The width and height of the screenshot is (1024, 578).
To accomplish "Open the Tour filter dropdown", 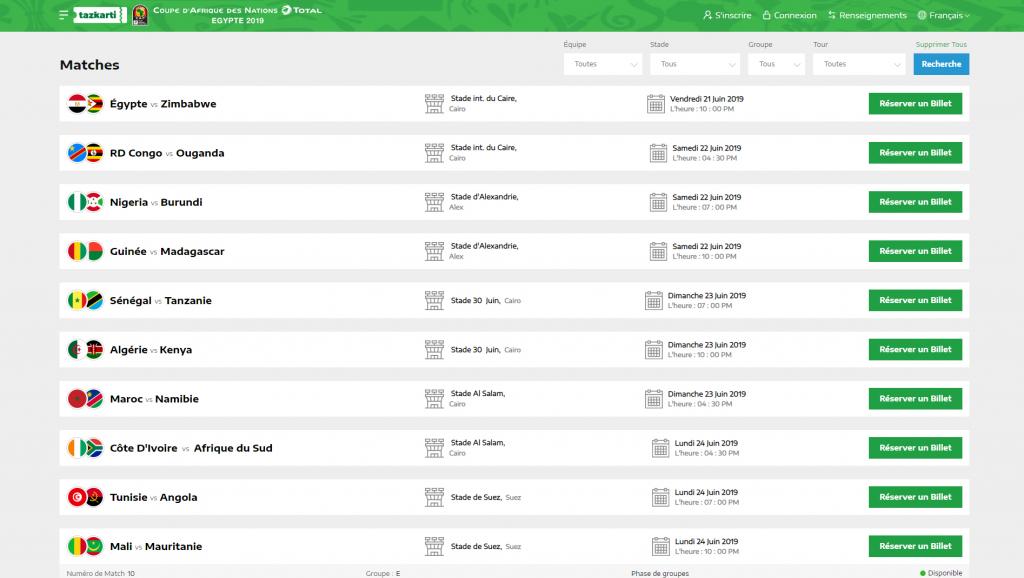I will (x=859, y=64).
